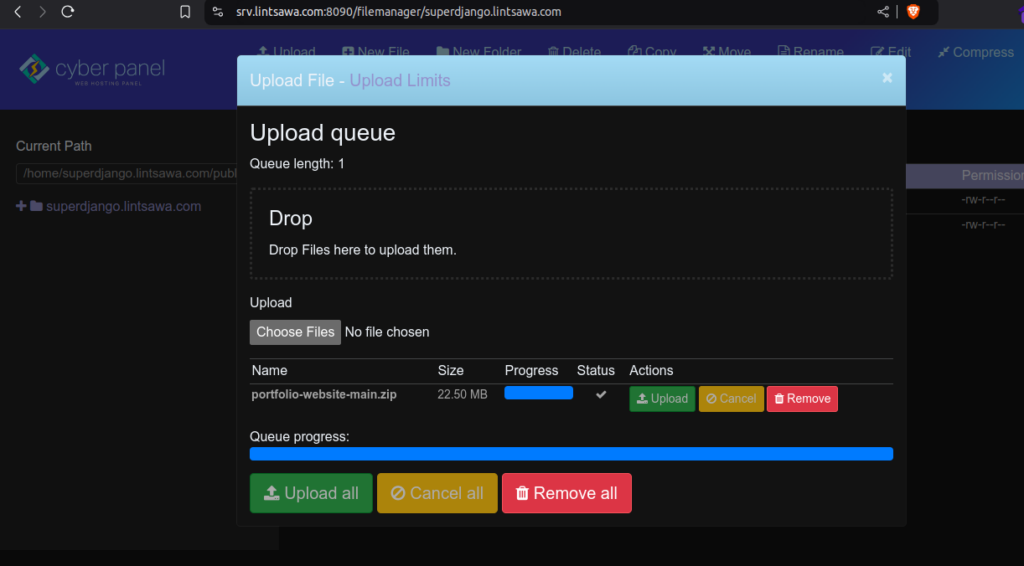Click the file drop zone
1024x566 pixels.
click(x=571, y=234)
